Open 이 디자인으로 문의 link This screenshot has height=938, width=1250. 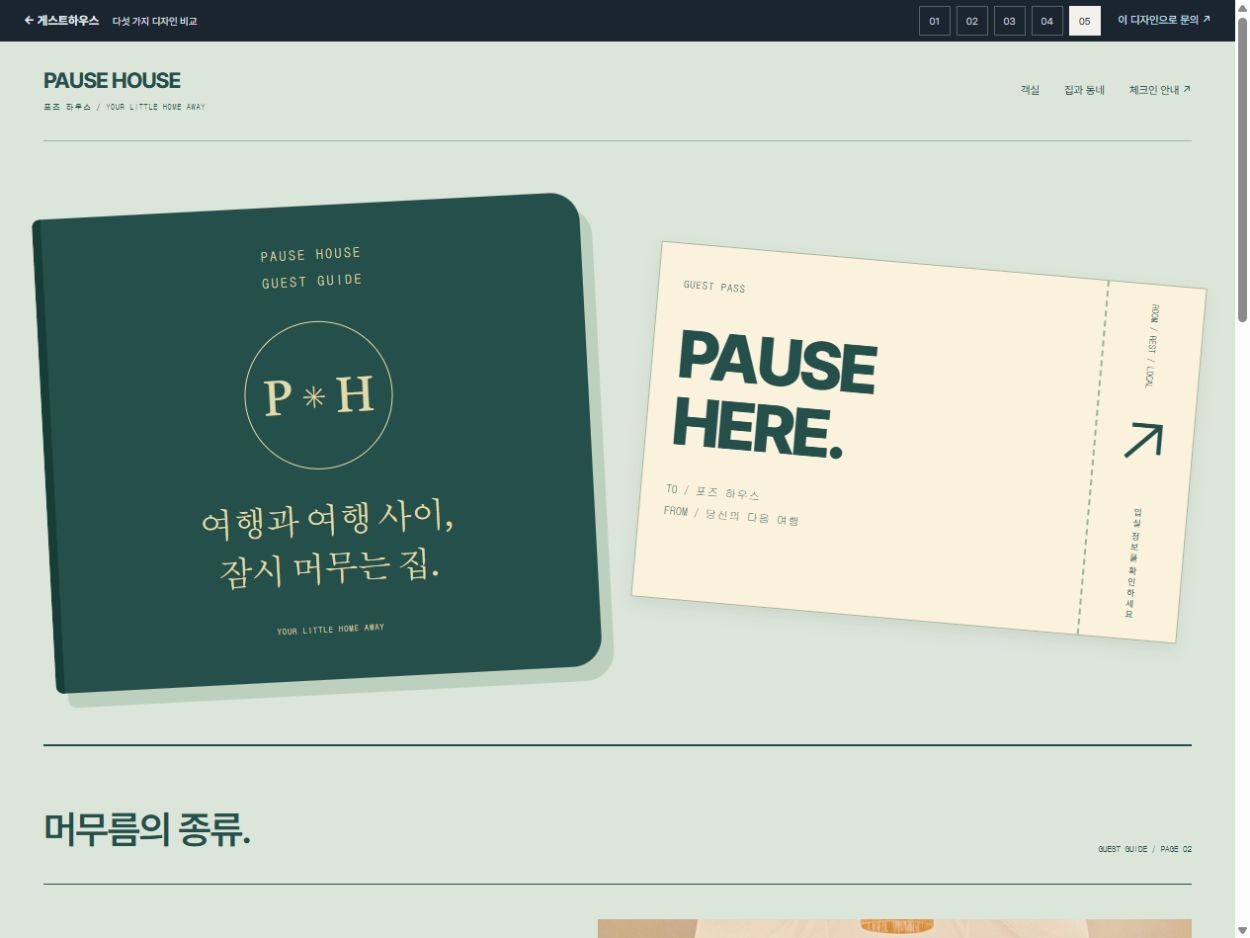(x=1164, y=20)
